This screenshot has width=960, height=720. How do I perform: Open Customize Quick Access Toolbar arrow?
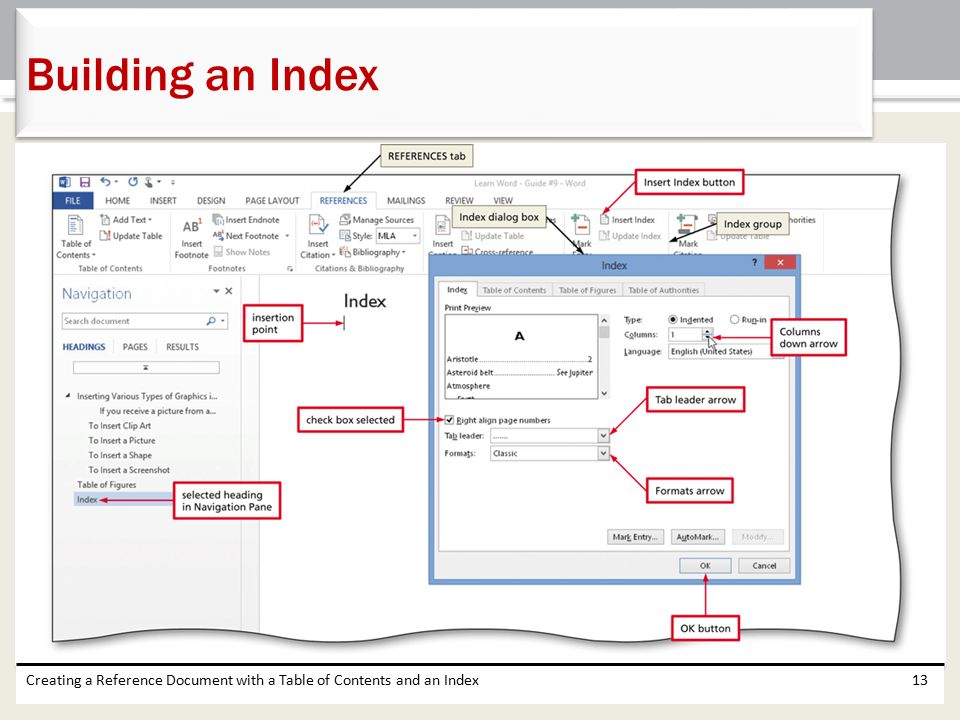[173, 182]
